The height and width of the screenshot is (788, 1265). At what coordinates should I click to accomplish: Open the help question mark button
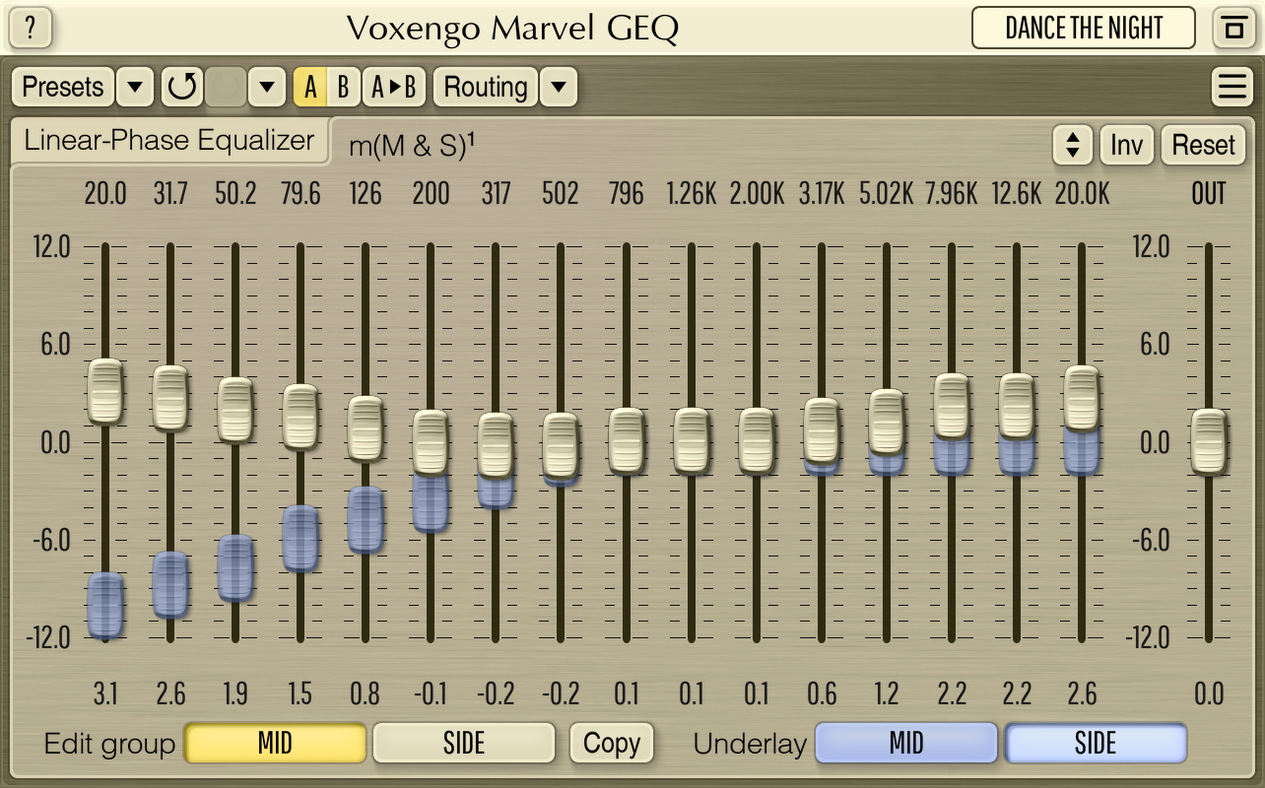click(31, 28)
